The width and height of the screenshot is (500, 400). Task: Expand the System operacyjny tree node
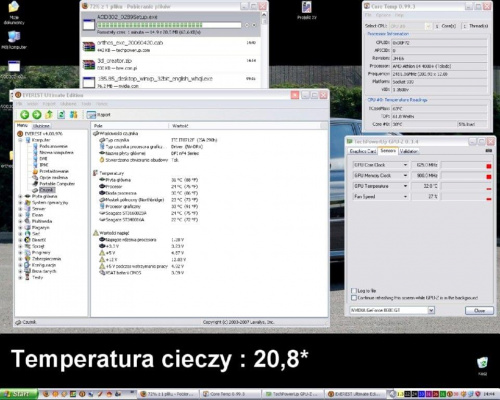pos(20,203)
